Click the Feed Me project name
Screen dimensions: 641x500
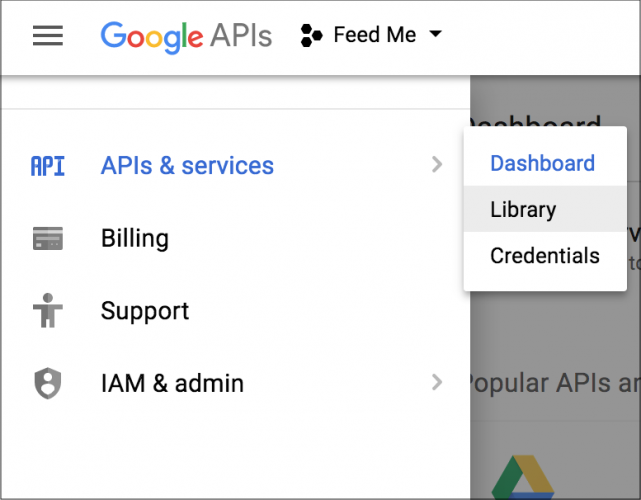tap(375, 34)
